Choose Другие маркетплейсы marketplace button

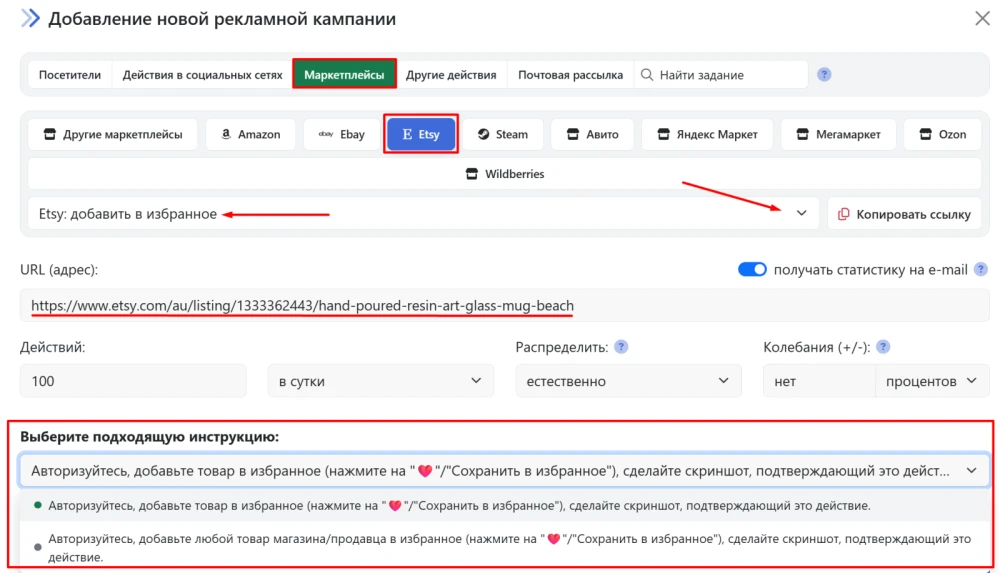[113, 134]
